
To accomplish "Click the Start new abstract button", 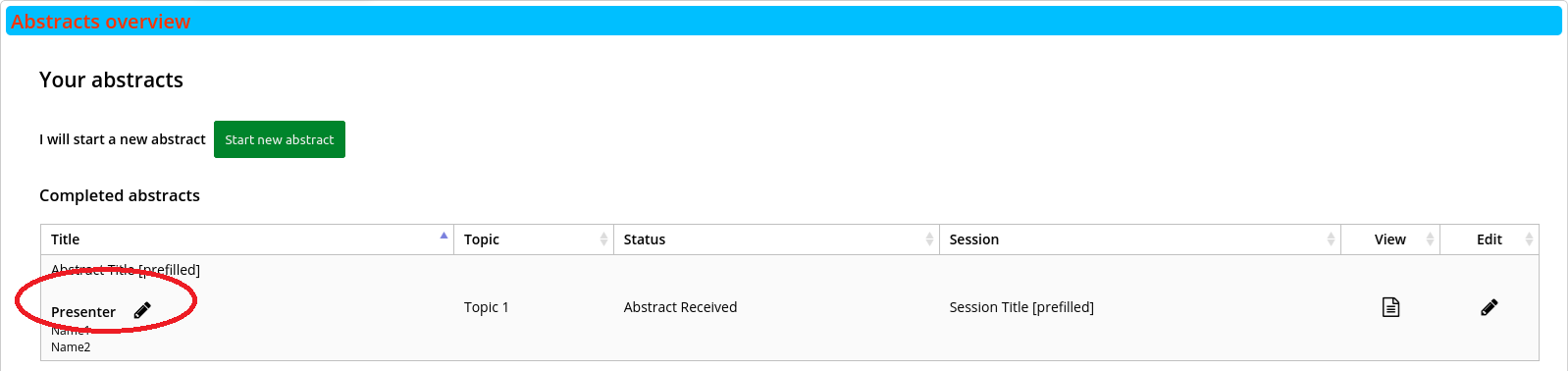I will pos(280,139).
